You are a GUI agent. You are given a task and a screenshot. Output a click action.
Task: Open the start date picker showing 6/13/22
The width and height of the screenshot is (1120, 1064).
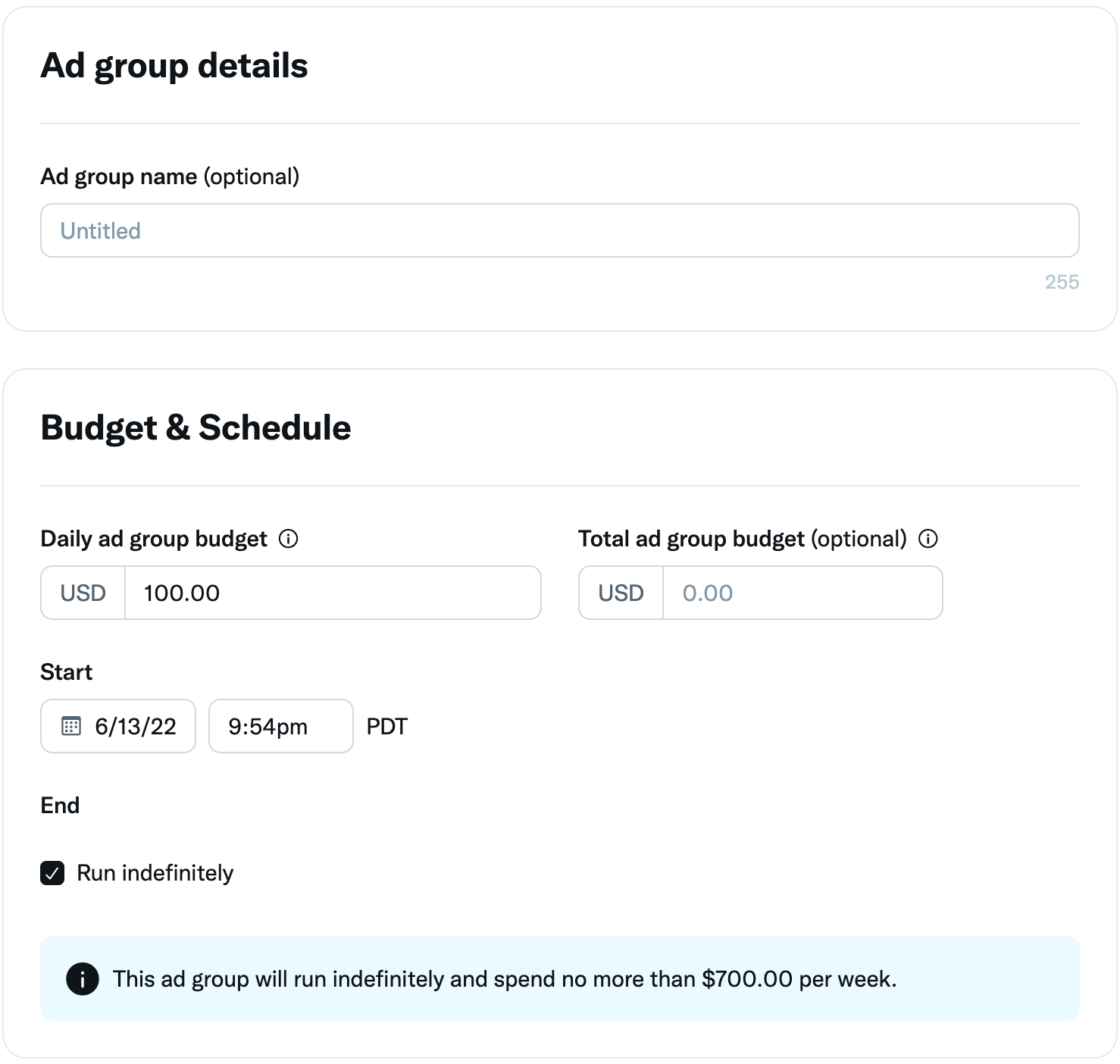click(135, 726)
